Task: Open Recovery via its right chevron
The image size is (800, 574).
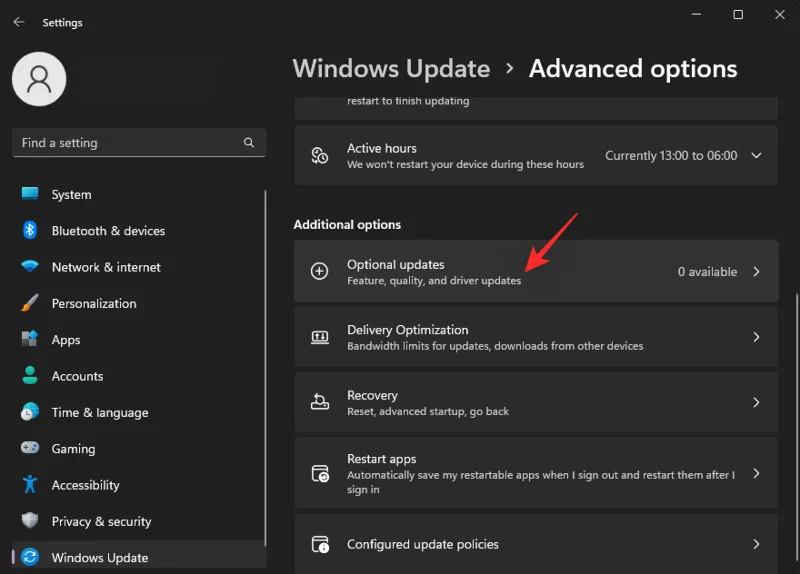Action: pos(756,403)
